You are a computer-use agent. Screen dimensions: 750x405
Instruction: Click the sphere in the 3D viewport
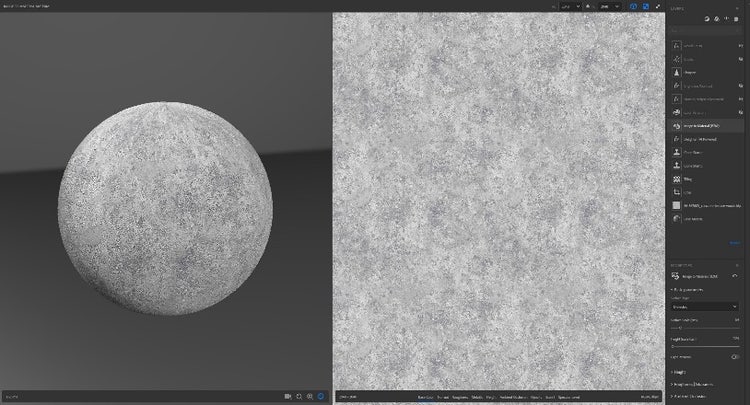(165, 208)
